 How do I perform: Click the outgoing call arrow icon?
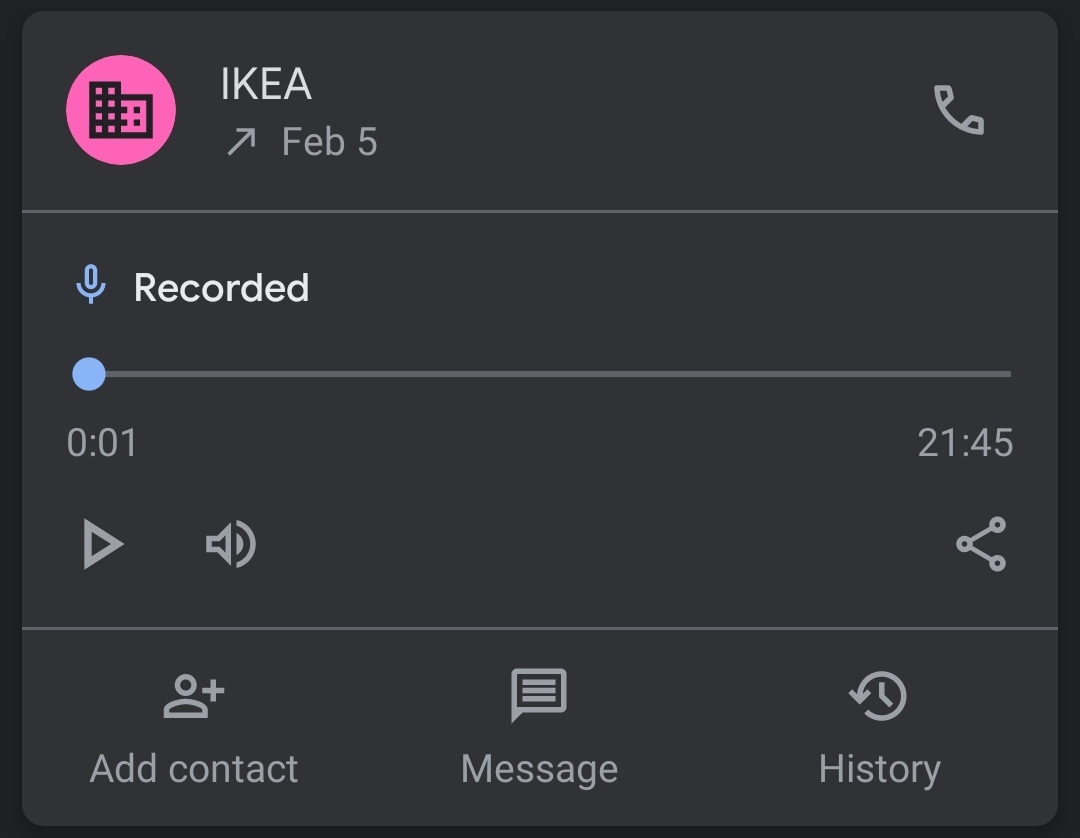pyautogui.click(x=240, y=143)
